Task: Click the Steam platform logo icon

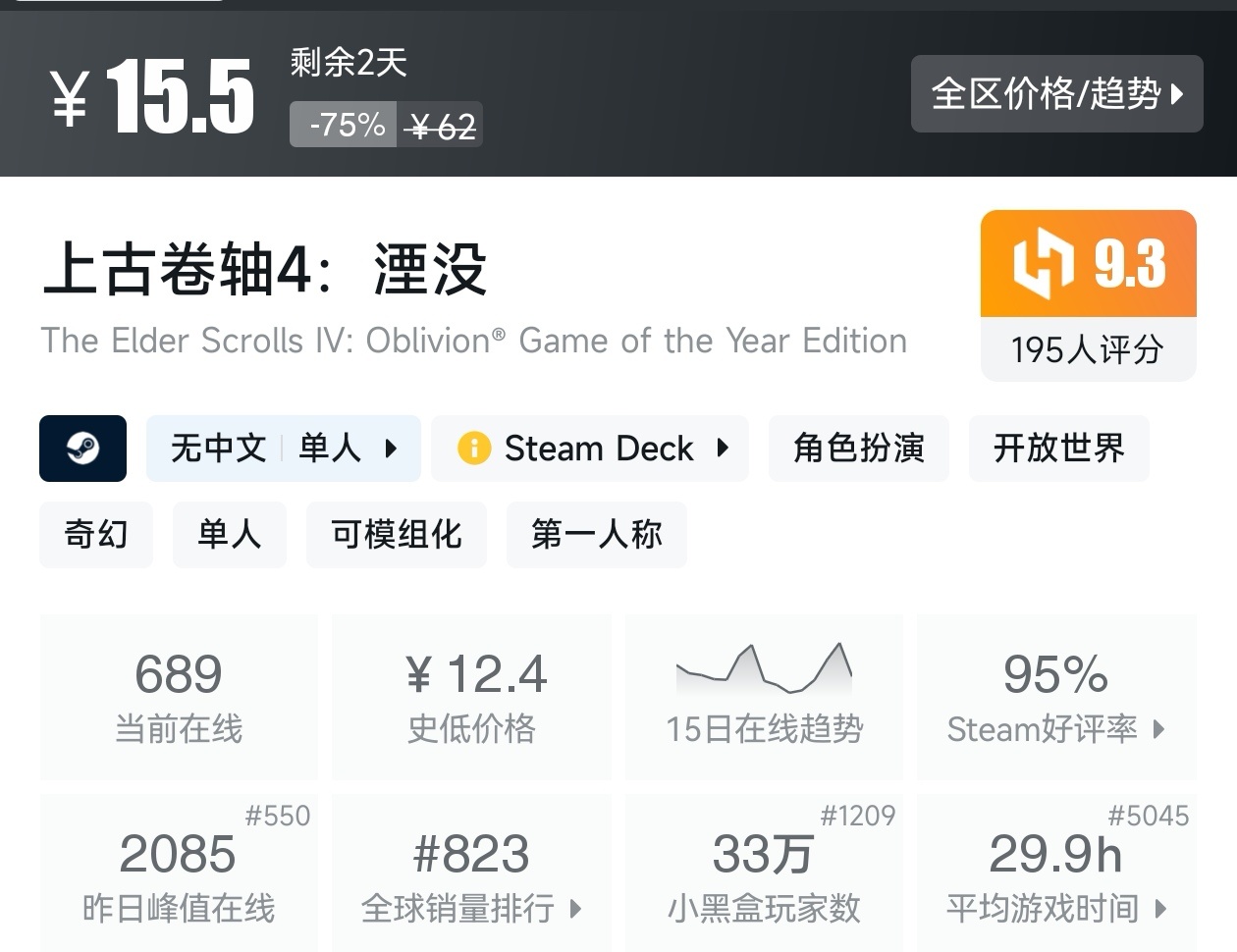Action: pos(82,449)
